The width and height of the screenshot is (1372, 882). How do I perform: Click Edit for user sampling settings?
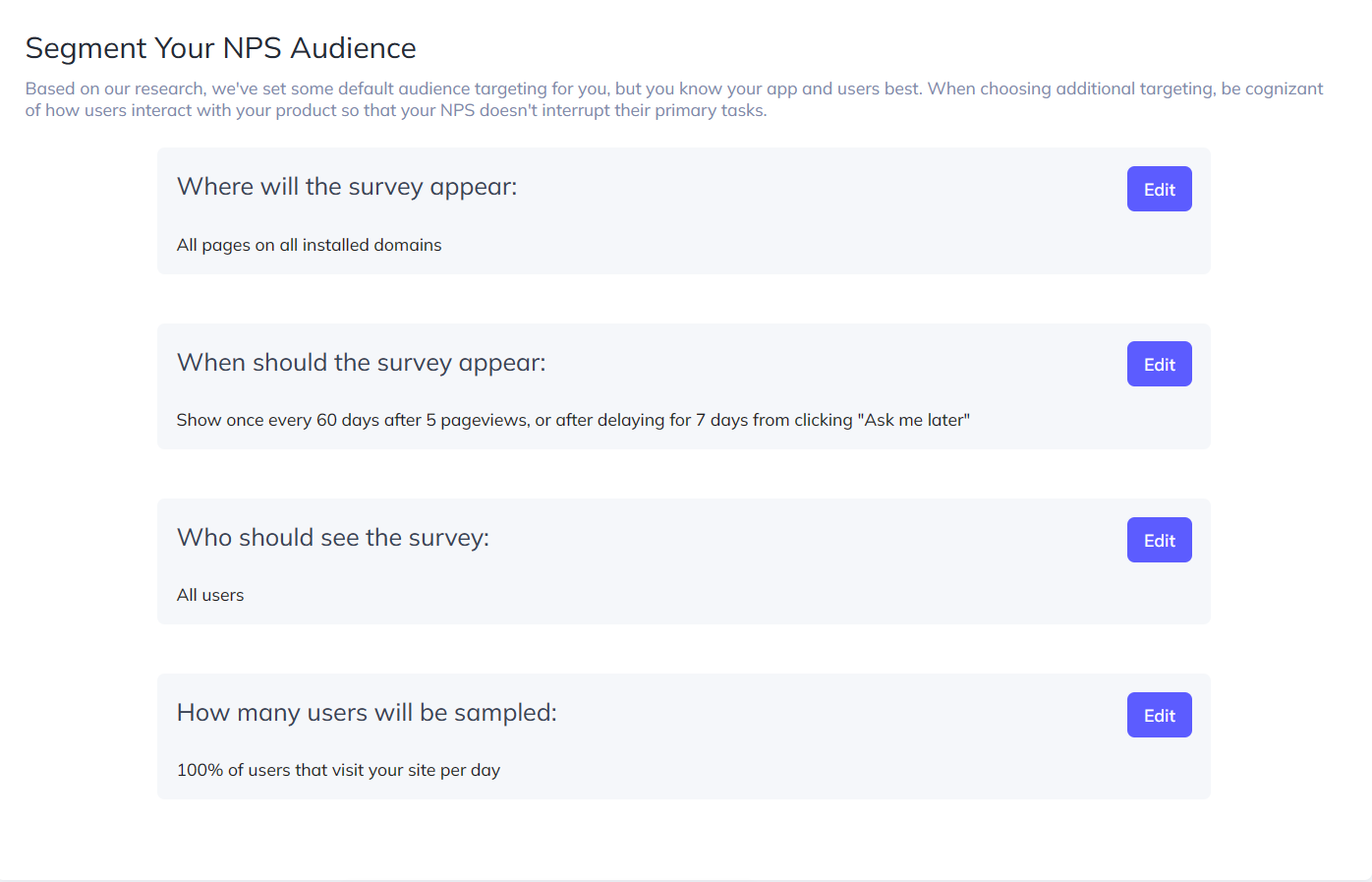pyautogui.click(x=1159, y=714)
